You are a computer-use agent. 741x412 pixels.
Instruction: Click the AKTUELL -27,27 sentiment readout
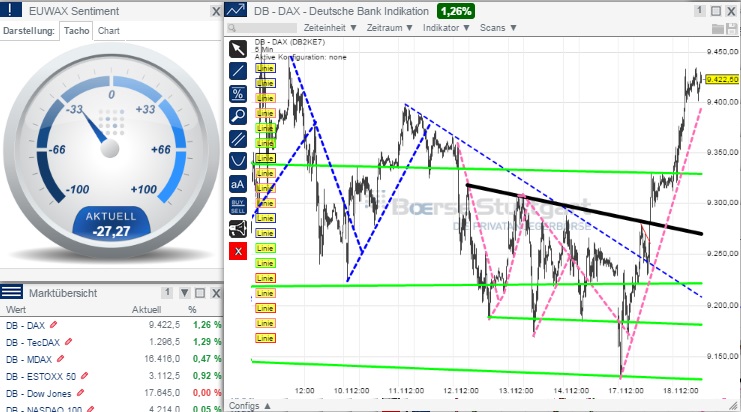111,224
